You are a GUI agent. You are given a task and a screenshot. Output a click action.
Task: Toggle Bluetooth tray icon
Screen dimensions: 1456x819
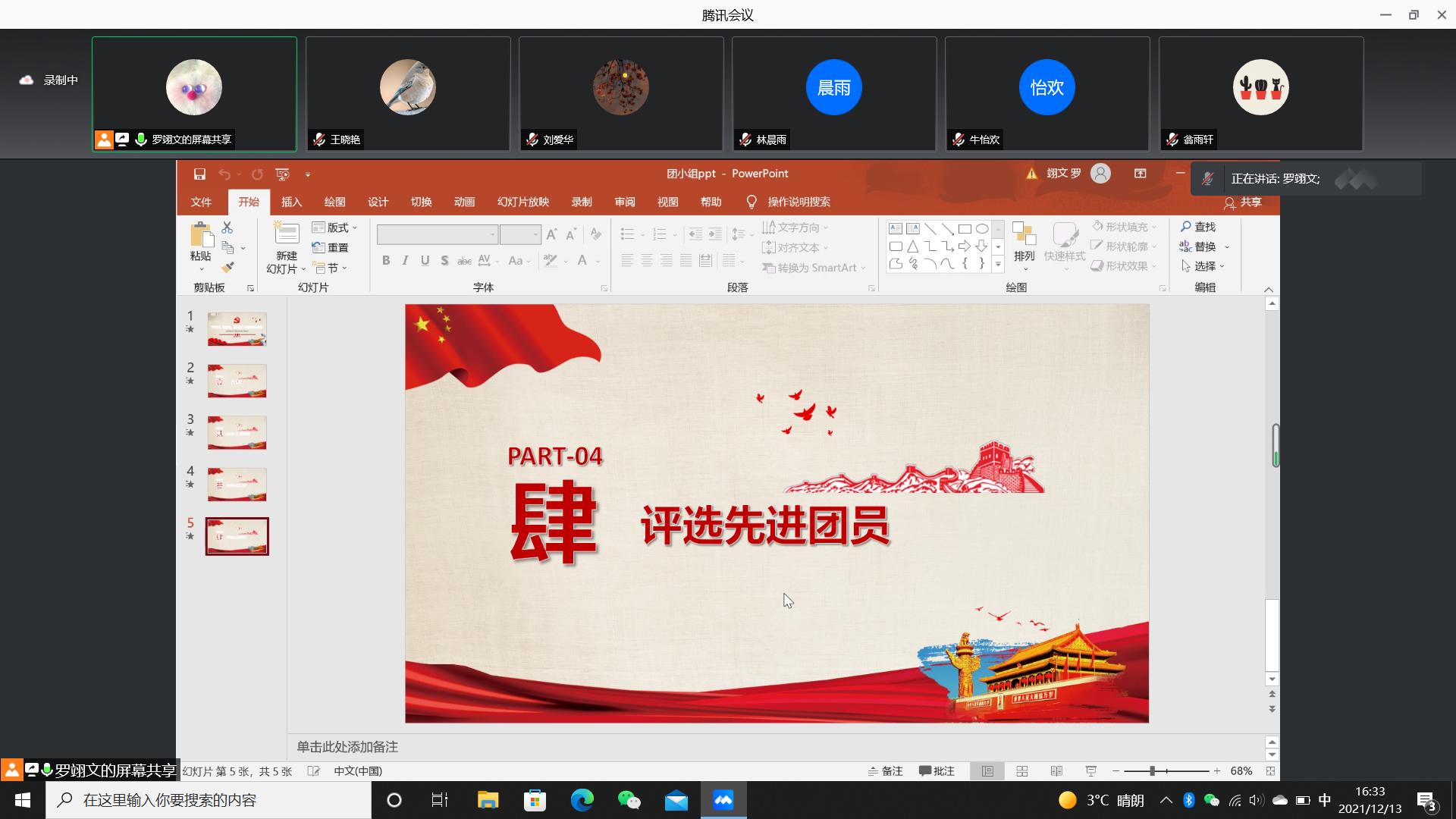click(x=1189, y=800)
